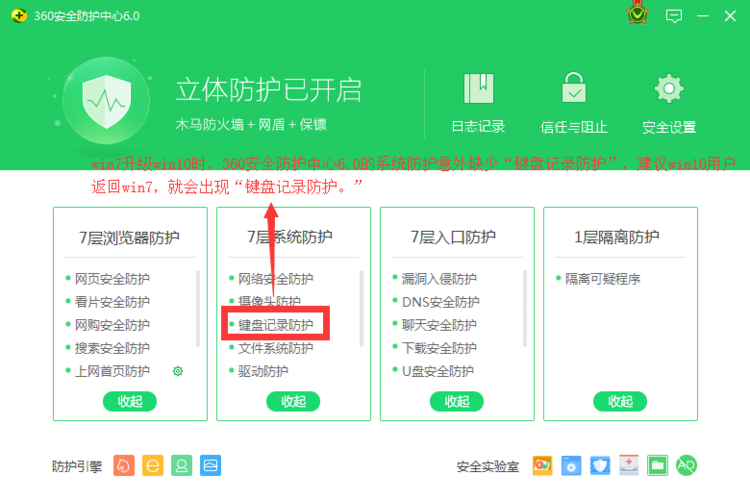Screen dimensions: 750x500
Task: Click the medal badge icon in title bar
Action: (638, 14)
